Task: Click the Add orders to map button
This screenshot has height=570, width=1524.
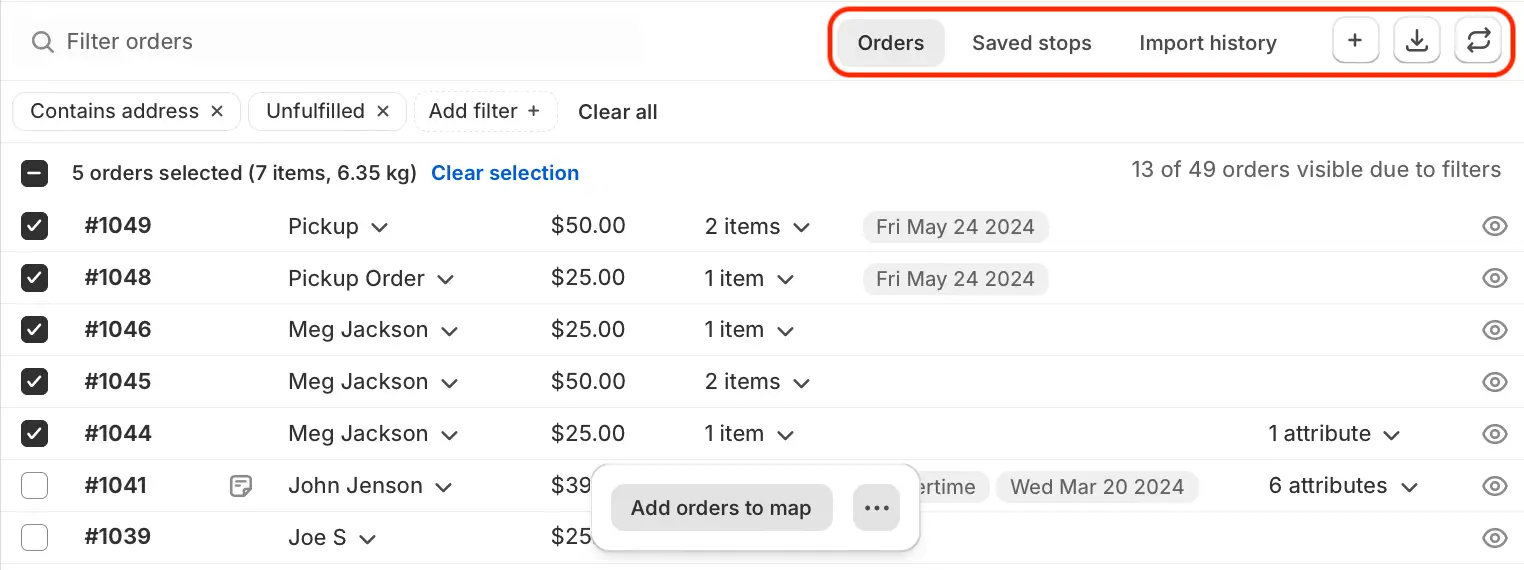Action: [721, 508]
